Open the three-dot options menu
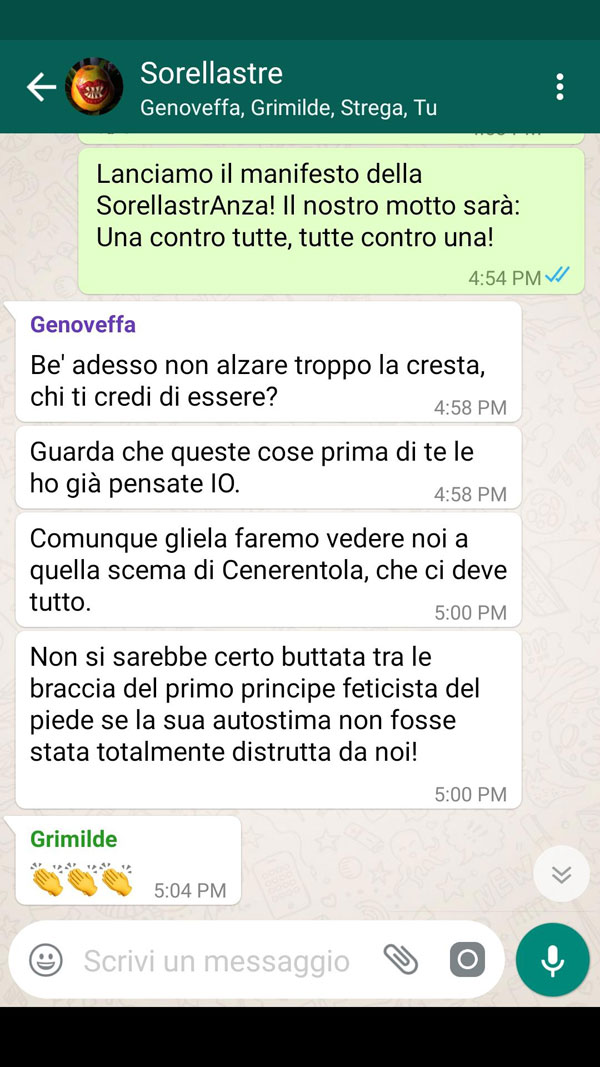The image size is (600, 1067). click(x=559, y=87)
